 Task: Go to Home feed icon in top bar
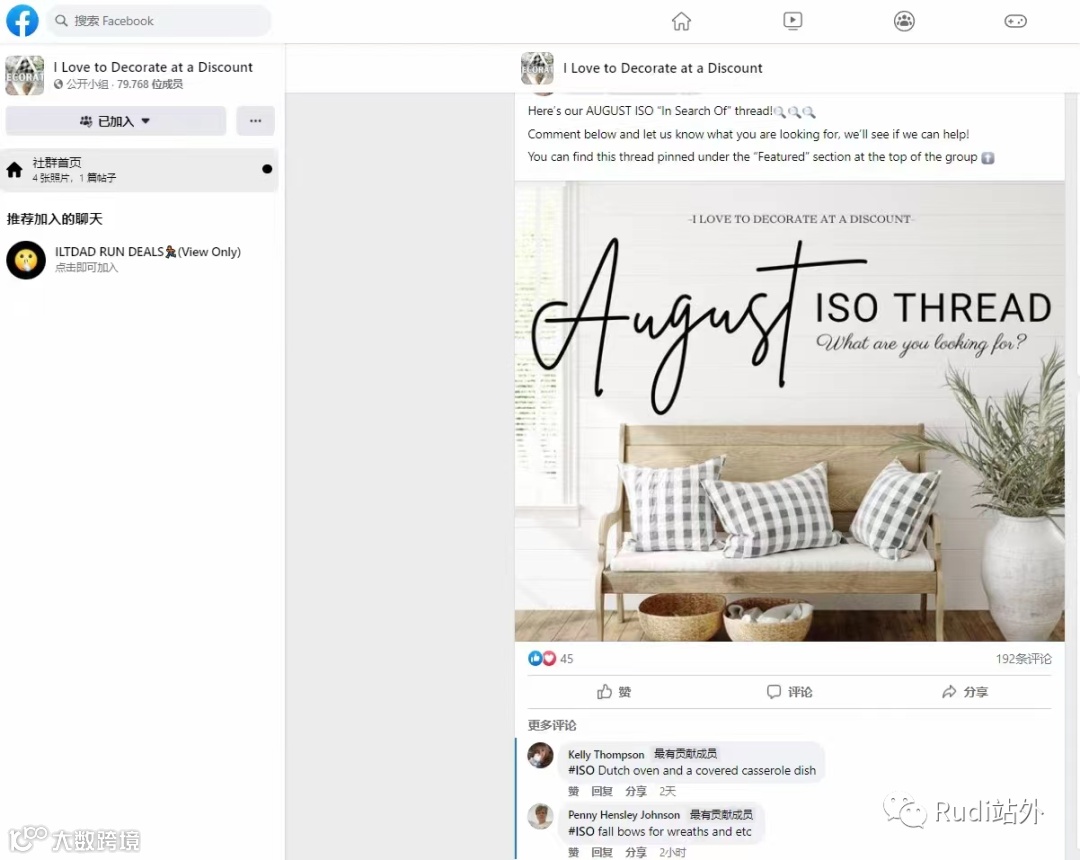(x=681, y=21)
